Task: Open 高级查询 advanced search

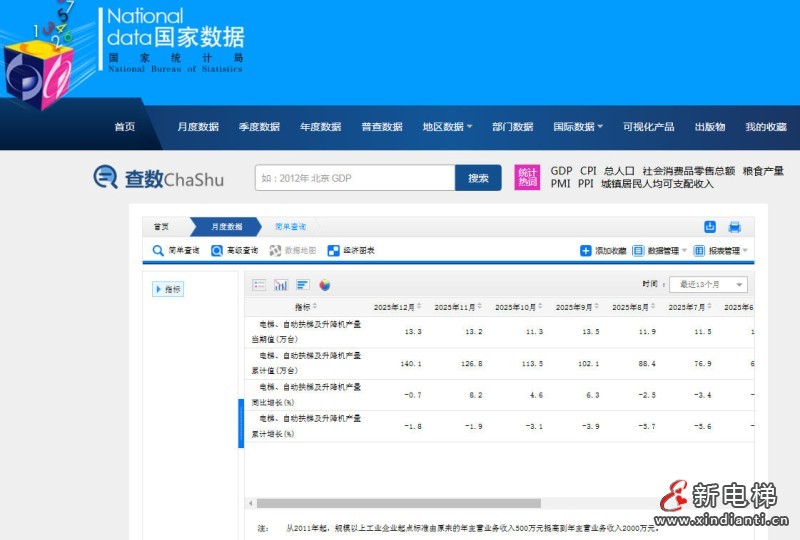Action: coord(234,251)
